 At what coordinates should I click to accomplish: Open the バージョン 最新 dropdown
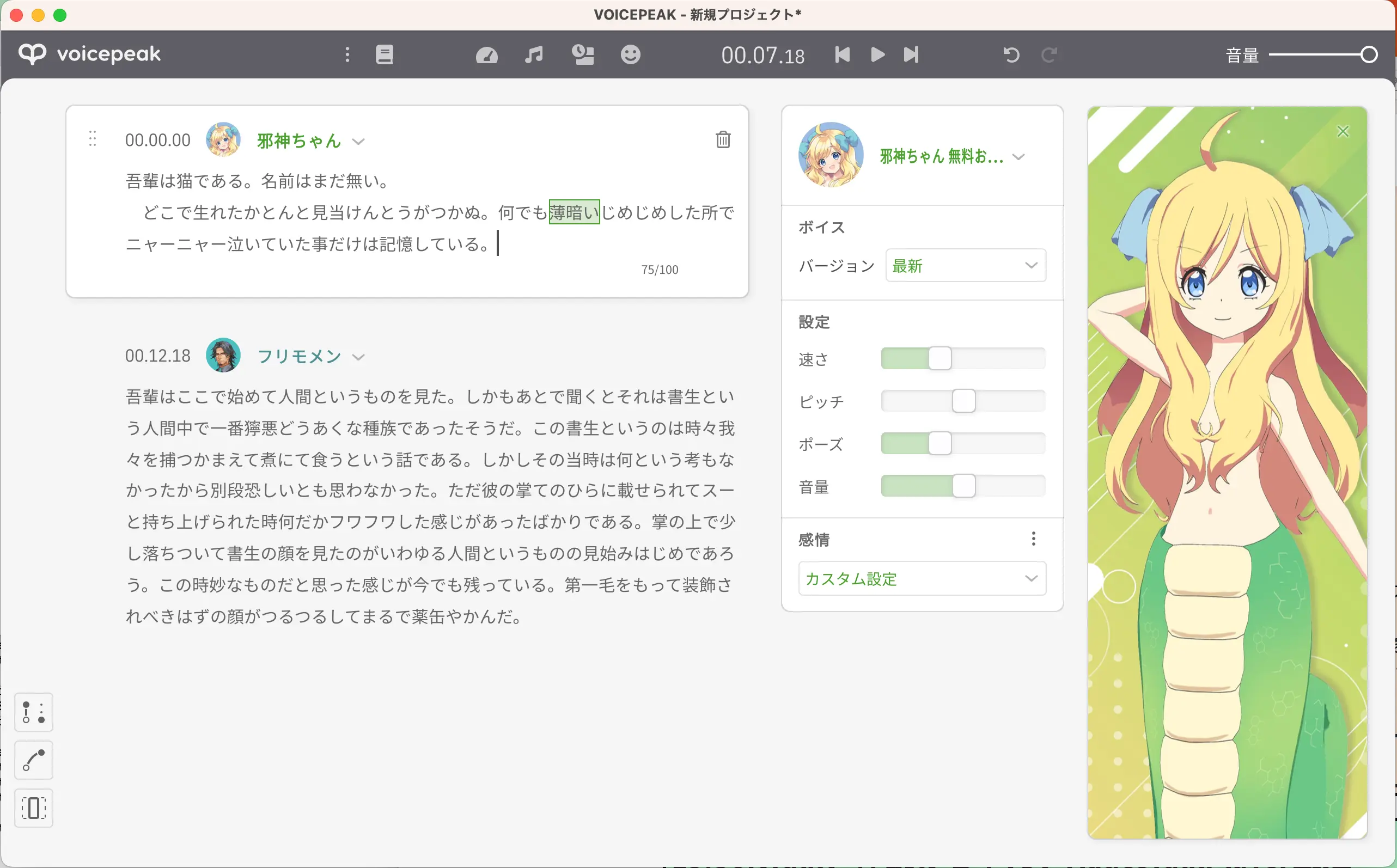[x=966, y=265]
